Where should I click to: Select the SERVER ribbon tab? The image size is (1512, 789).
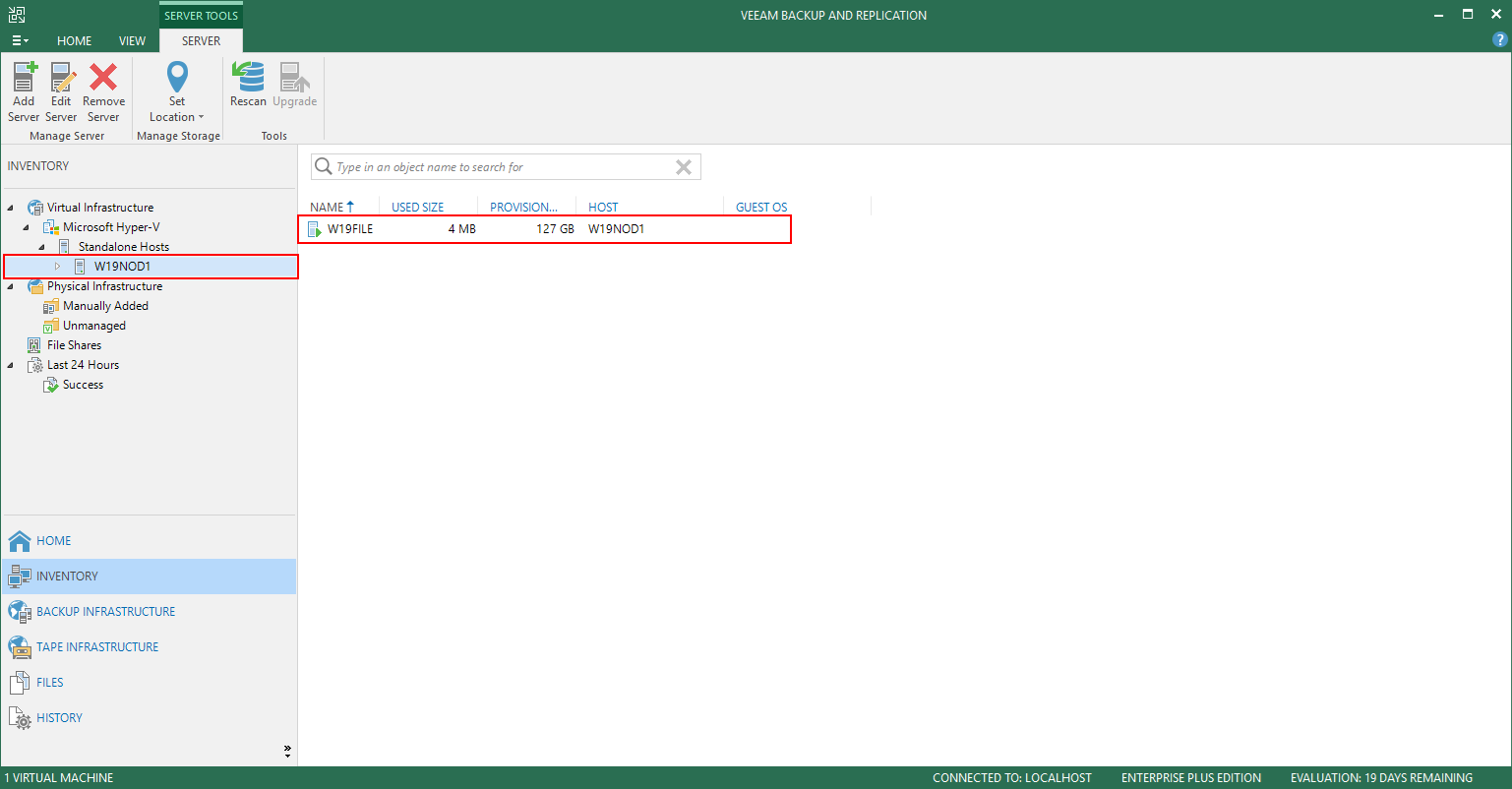[x=201, y=41]
